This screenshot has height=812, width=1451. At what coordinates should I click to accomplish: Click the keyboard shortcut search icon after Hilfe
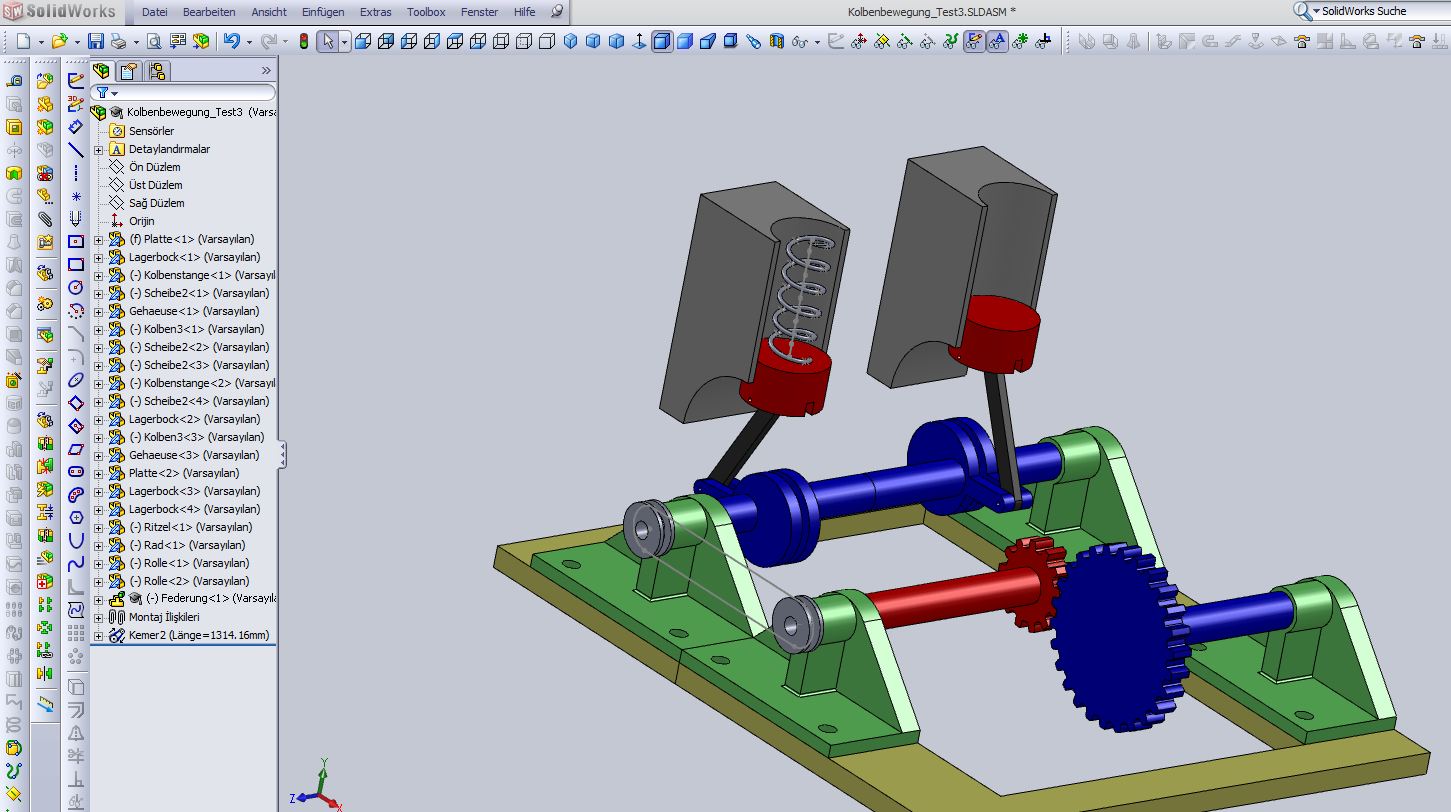pos(558,12)
